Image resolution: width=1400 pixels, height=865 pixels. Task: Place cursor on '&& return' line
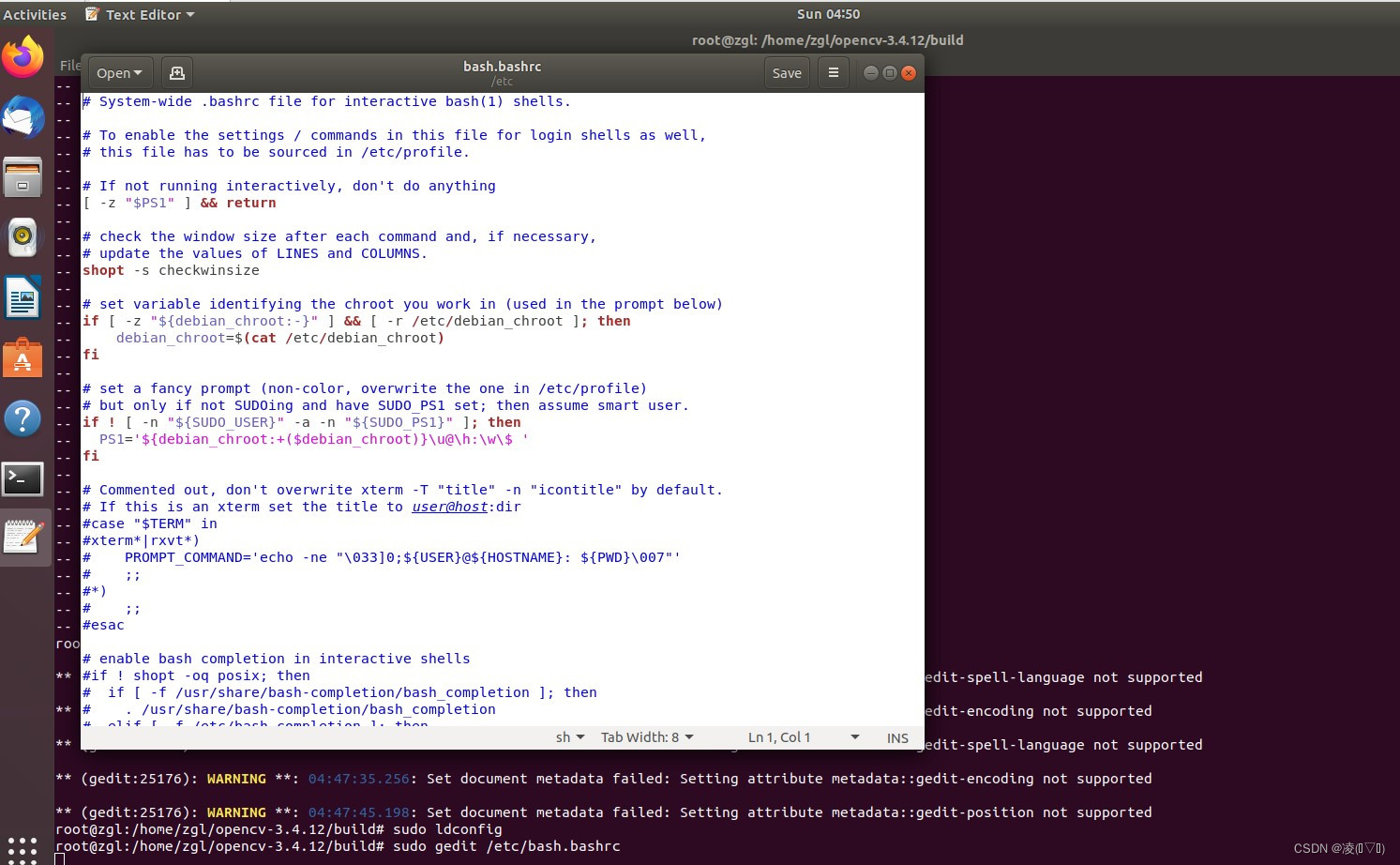(x=179, y=203)
